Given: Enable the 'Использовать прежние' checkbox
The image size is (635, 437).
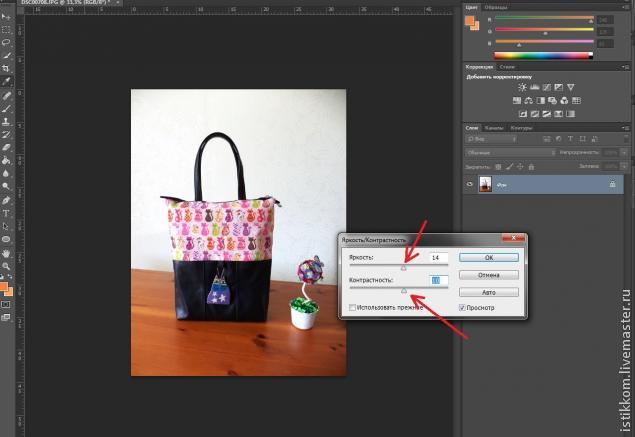Looking at the screenshot, I should coord(352,307).
